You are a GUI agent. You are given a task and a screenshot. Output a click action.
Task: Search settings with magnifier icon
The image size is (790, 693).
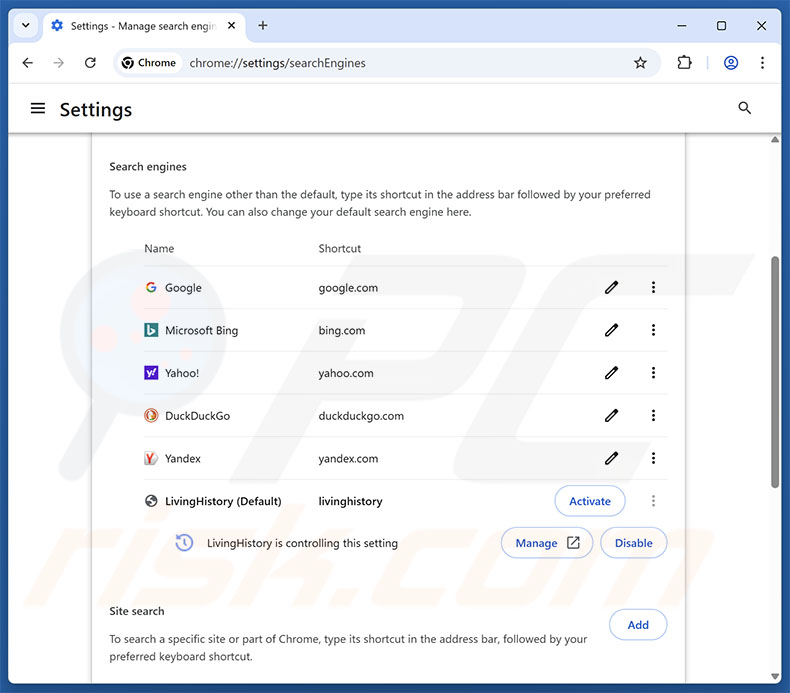click(x=744, y=108)
